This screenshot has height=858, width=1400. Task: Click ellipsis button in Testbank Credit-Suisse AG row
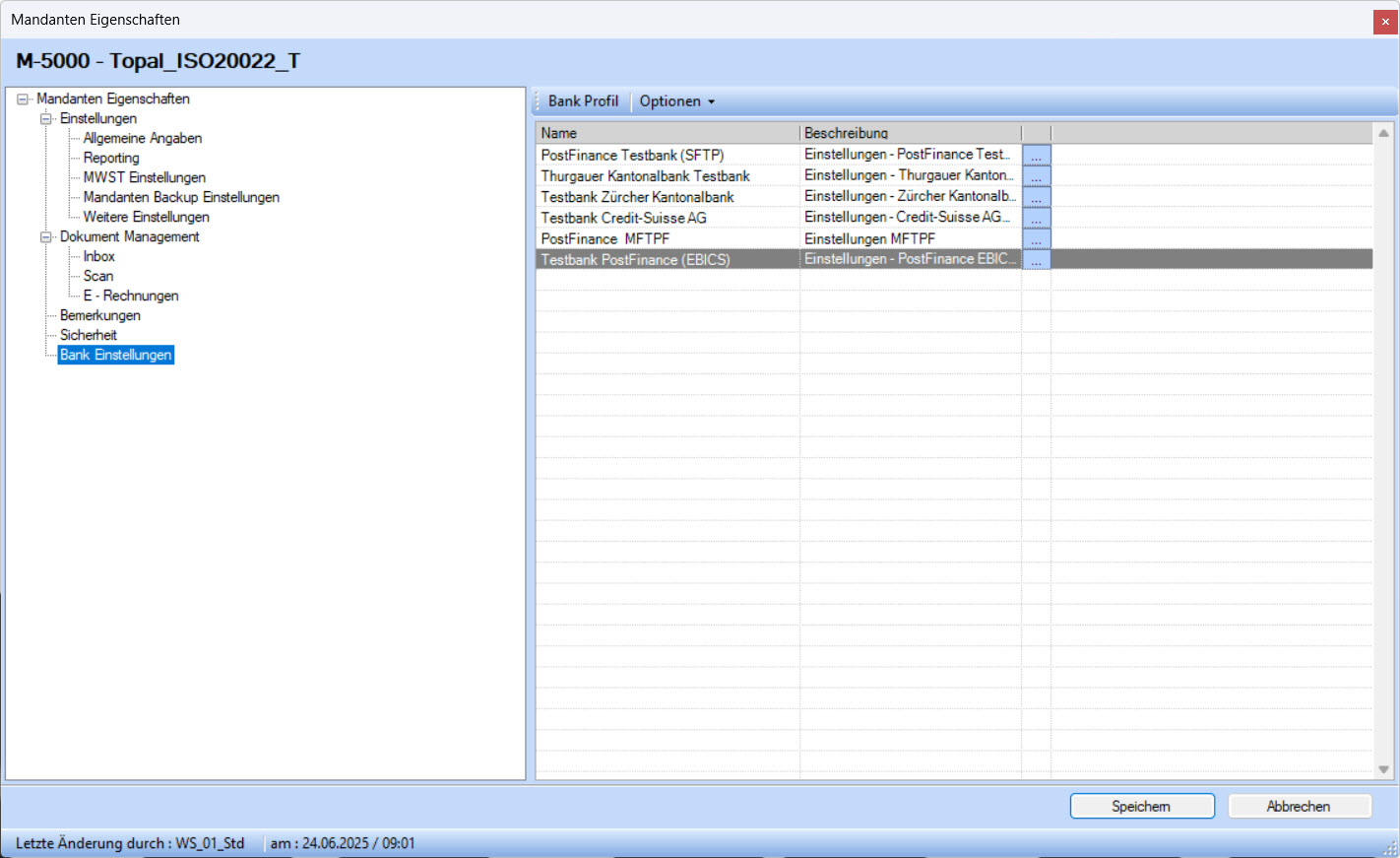pyautogui.click(x=1036, y=218)
